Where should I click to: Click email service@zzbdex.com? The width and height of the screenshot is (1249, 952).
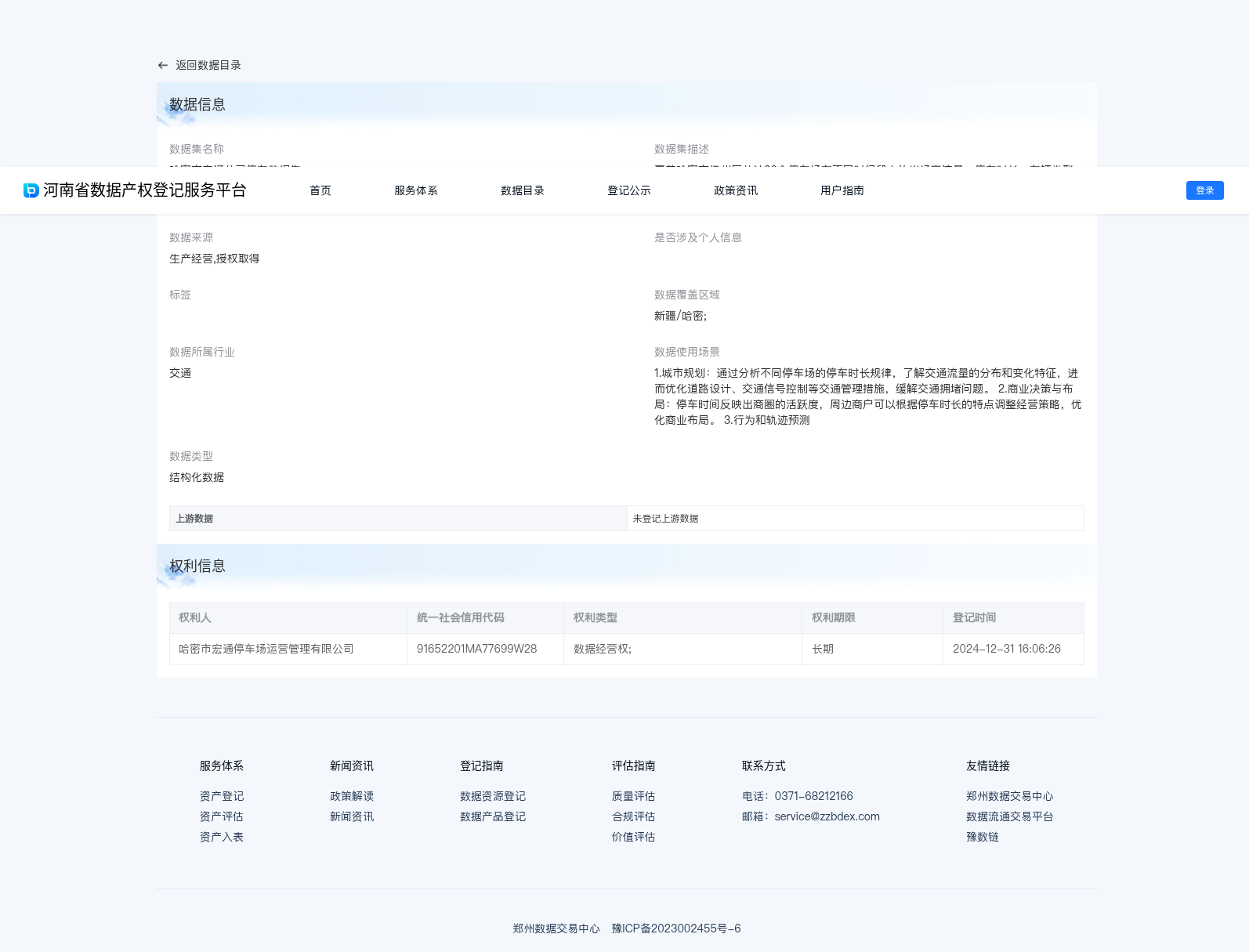[827, 816]
